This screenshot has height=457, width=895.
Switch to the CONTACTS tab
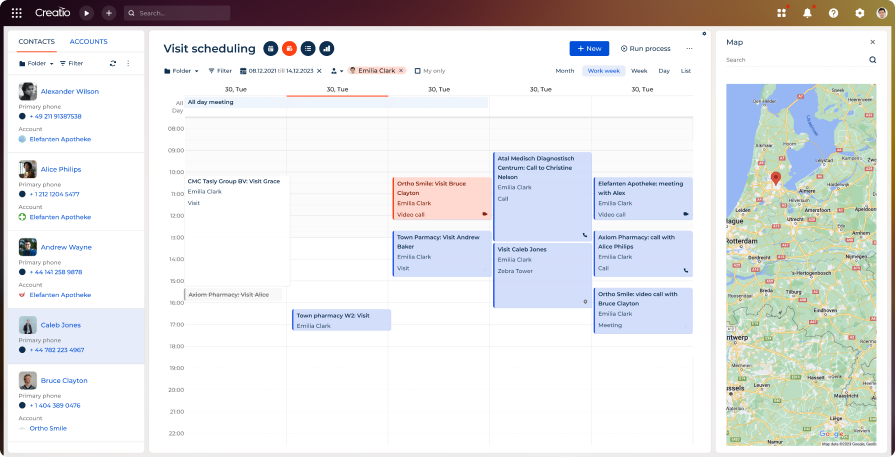[37, 42]
